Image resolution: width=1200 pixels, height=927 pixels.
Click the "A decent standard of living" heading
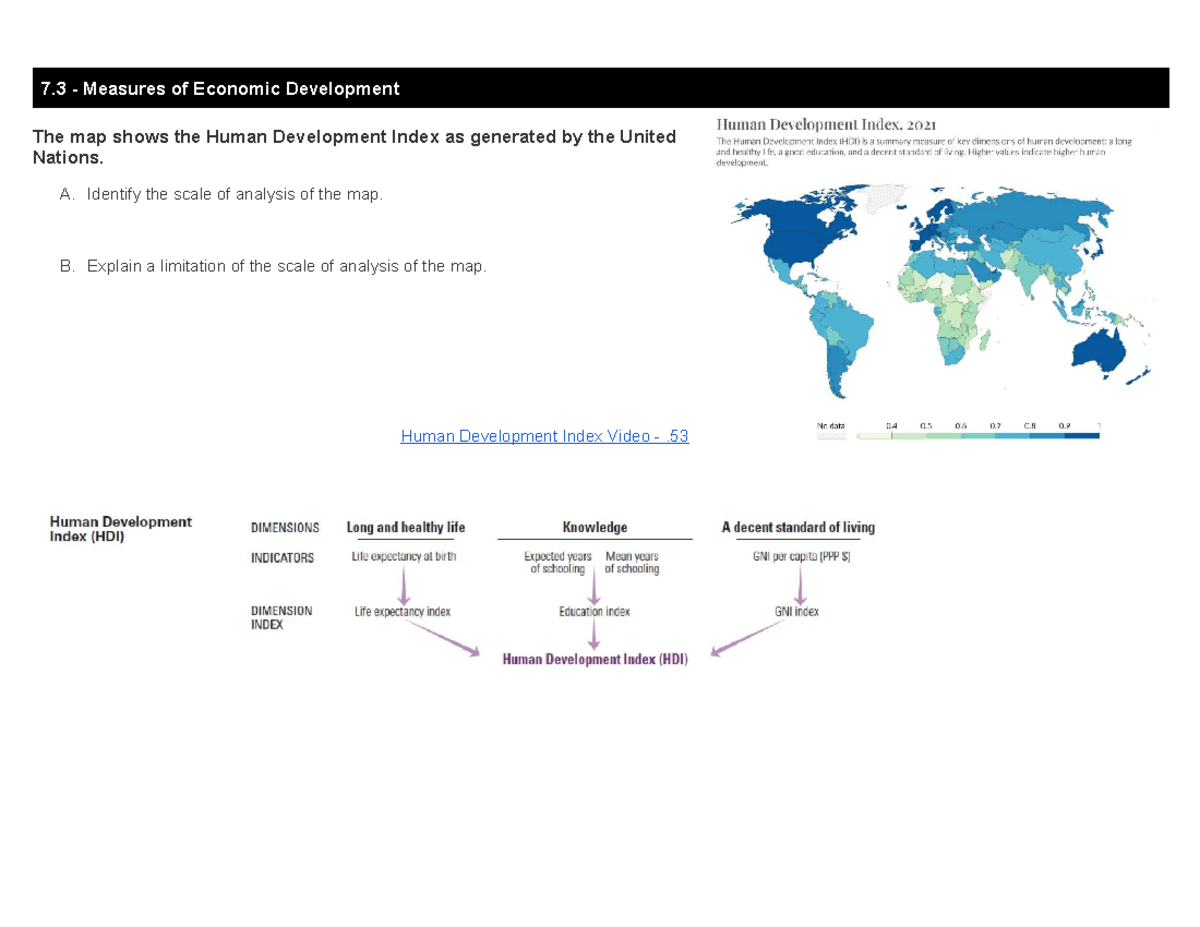797,527
